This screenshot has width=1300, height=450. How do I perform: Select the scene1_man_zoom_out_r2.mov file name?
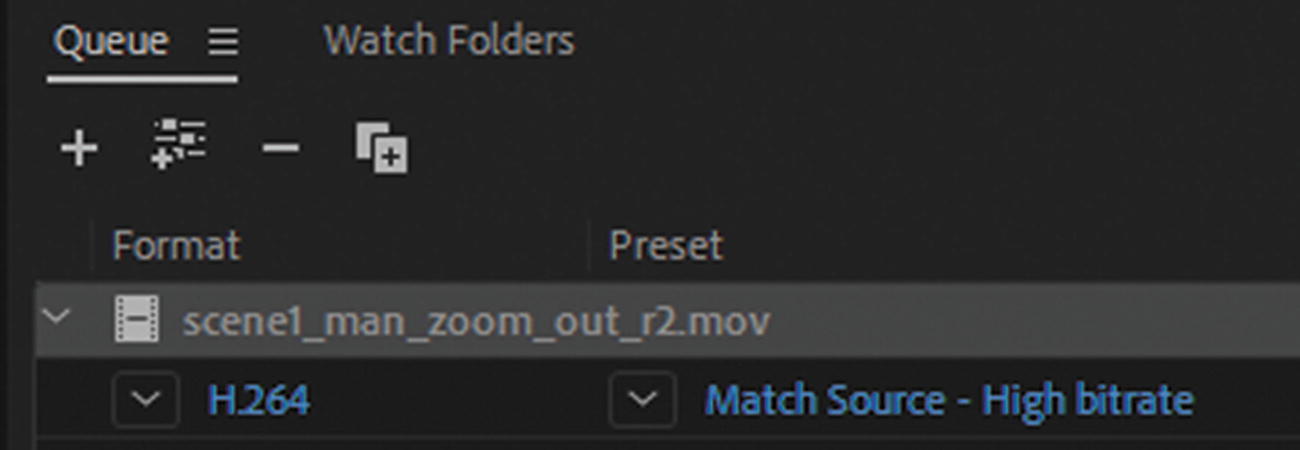477,321
